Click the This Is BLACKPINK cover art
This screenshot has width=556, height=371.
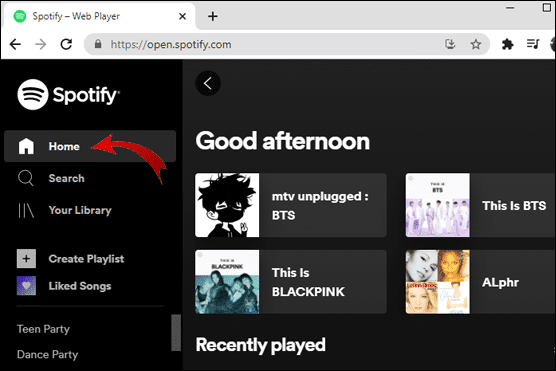[227, 282]
